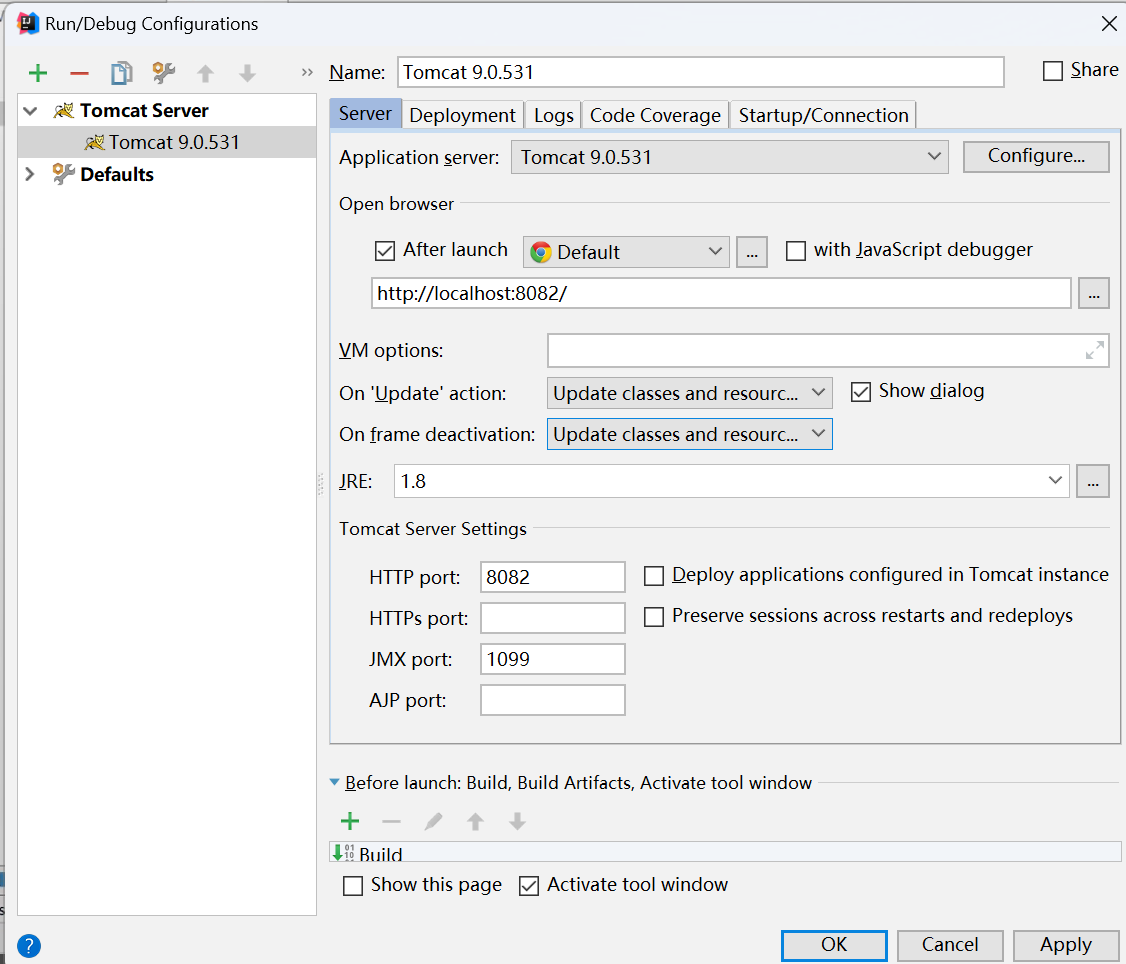Edit the selected before launch task
The width and height of the screenshot is (1126, 964).
pyautogui.click(x=433, y=821)
